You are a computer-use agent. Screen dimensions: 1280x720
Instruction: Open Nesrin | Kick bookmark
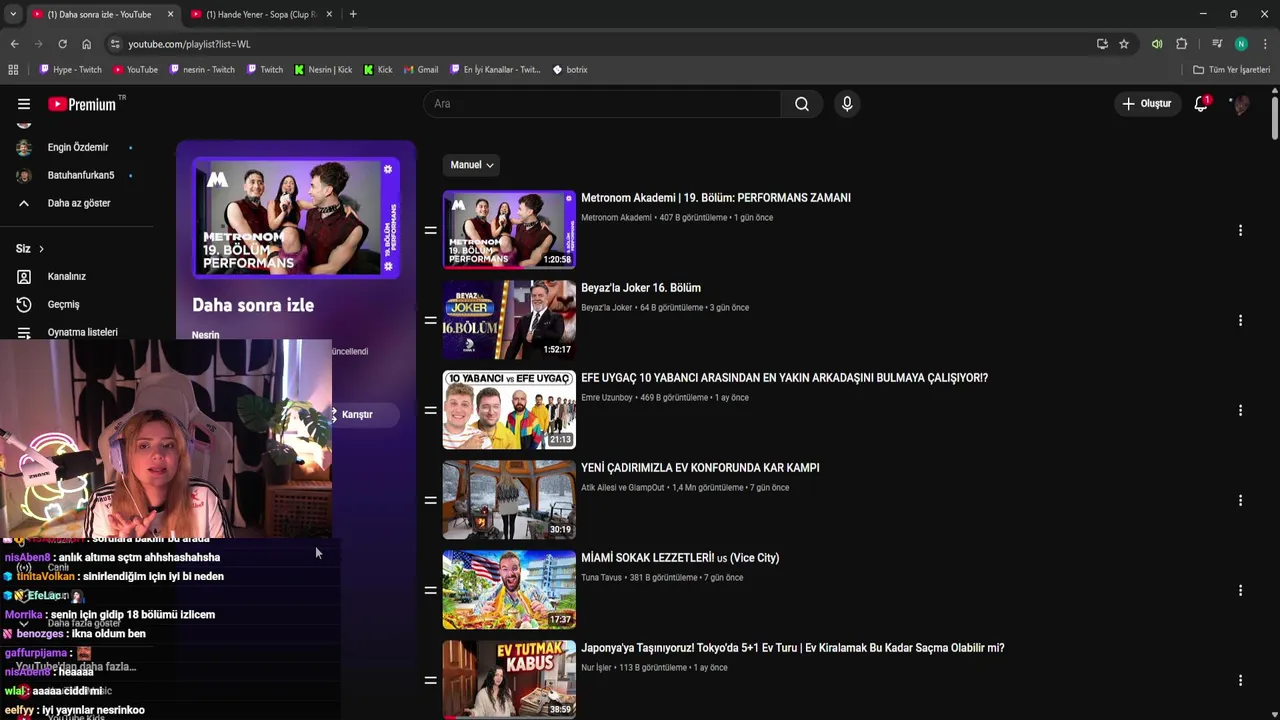click(x=323, y=70)
